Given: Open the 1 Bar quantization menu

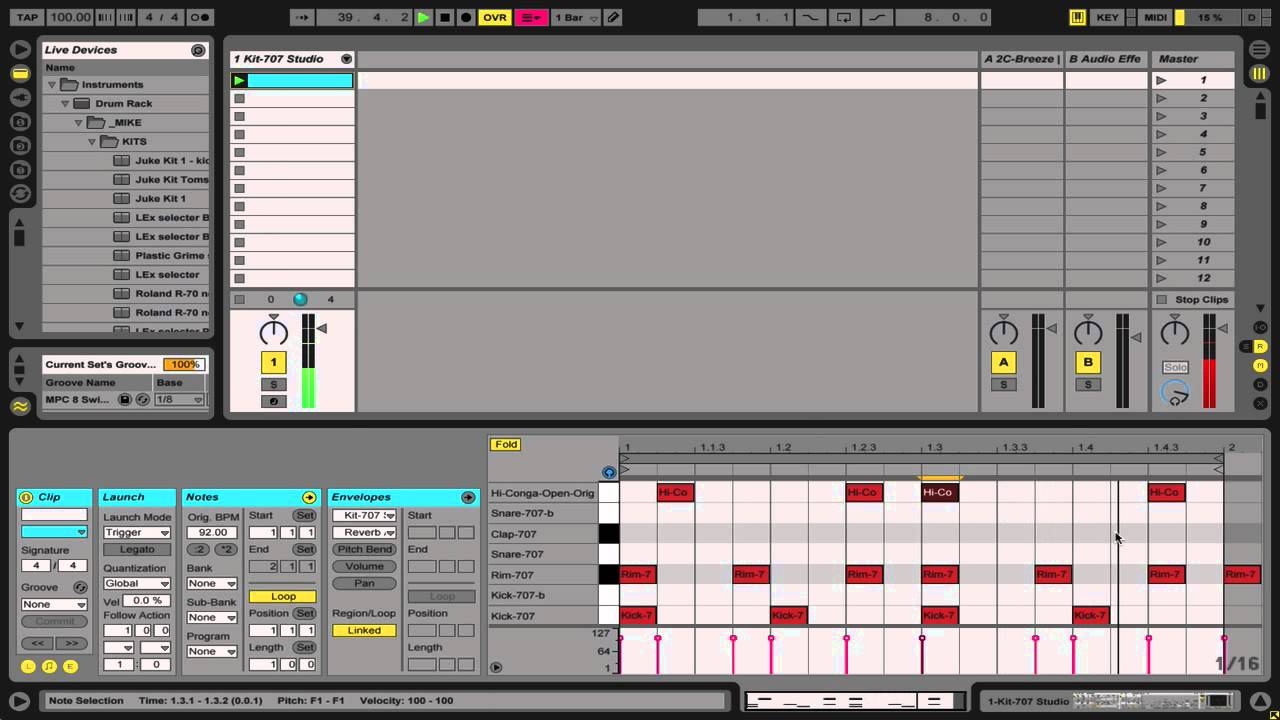Looking at the screenshot, I should coord(576,17).
